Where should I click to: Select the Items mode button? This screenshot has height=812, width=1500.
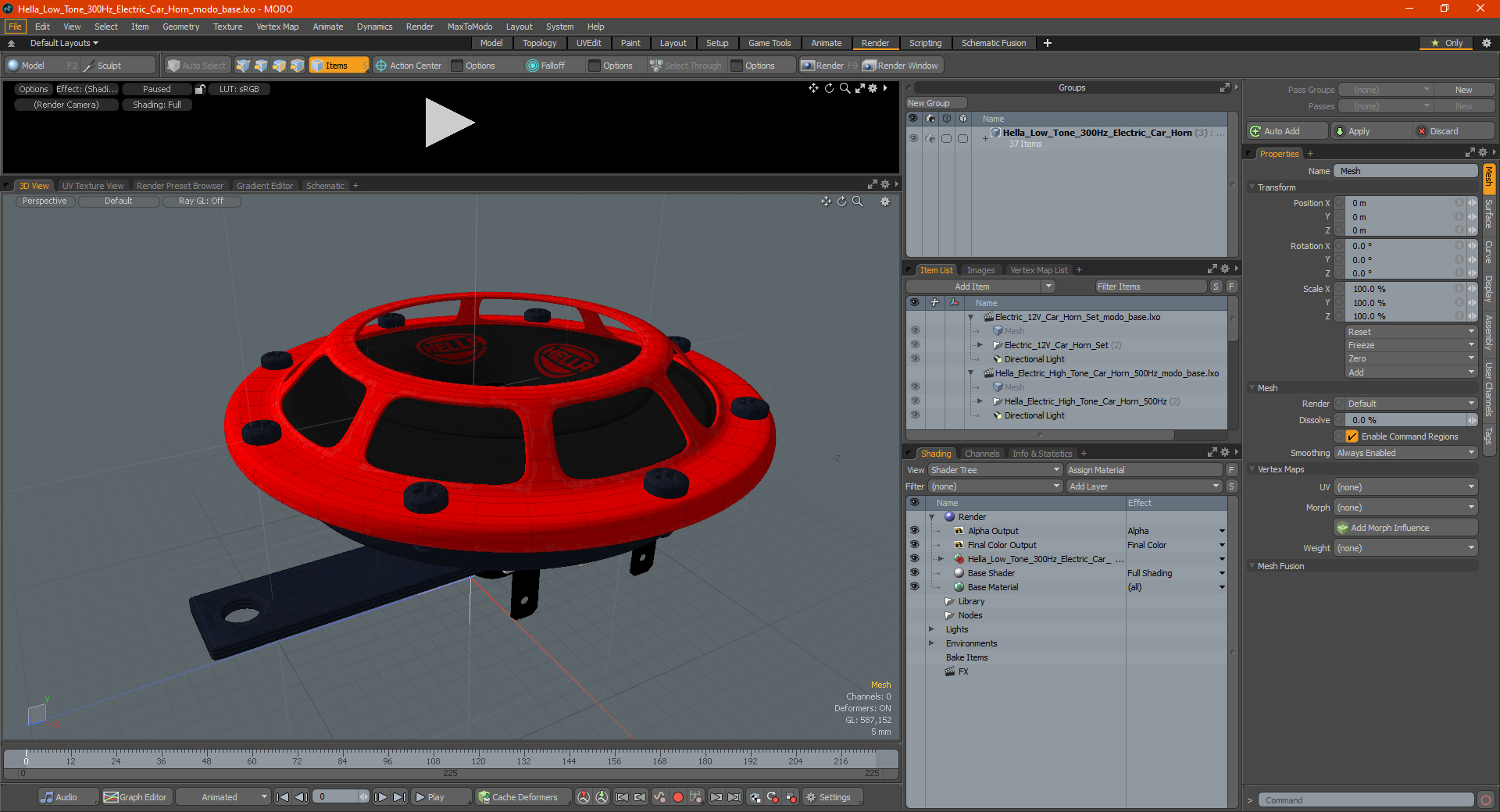338,66
